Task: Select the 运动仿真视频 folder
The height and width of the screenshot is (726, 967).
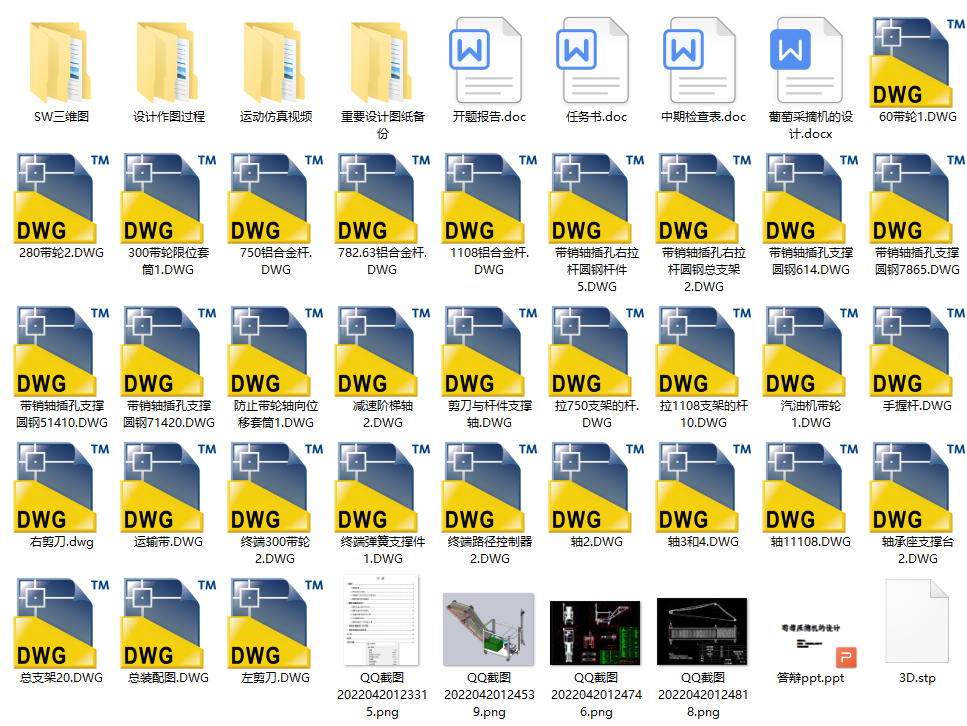Action: (275, 60)
